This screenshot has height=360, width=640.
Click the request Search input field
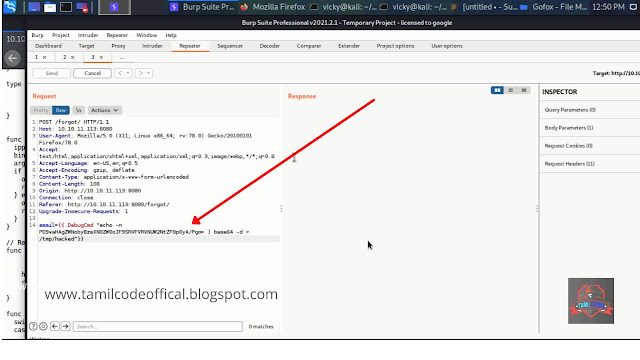pos(158,326)
